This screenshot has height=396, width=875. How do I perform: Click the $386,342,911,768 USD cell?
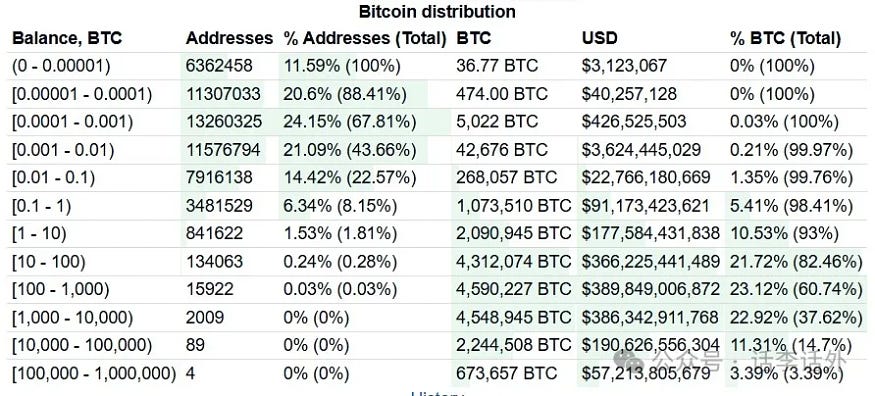coord(650,317)
